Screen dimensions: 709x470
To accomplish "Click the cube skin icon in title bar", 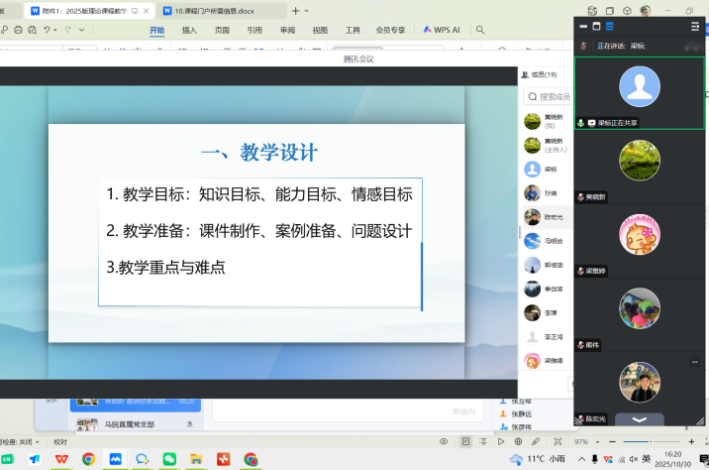I will [627, 11].
